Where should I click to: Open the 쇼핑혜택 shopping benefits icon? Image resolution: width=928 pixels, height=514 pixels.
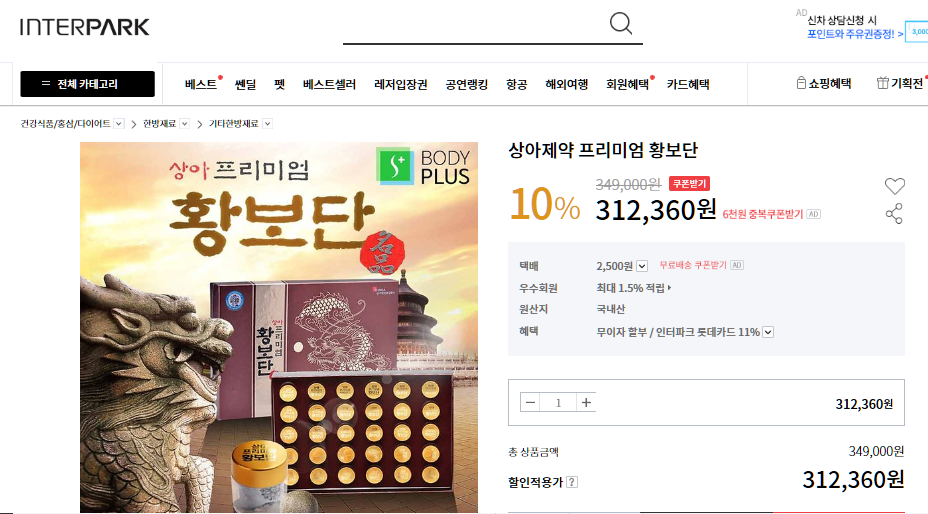(801, 83)
